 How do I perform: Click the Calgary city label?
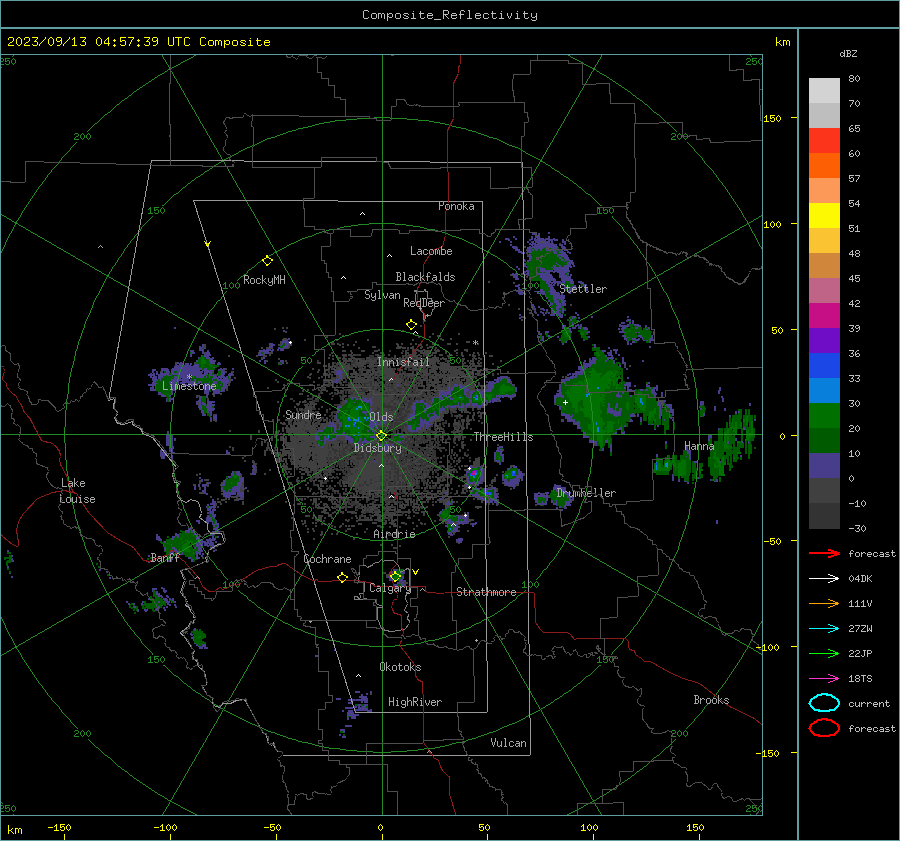[390, 588]
